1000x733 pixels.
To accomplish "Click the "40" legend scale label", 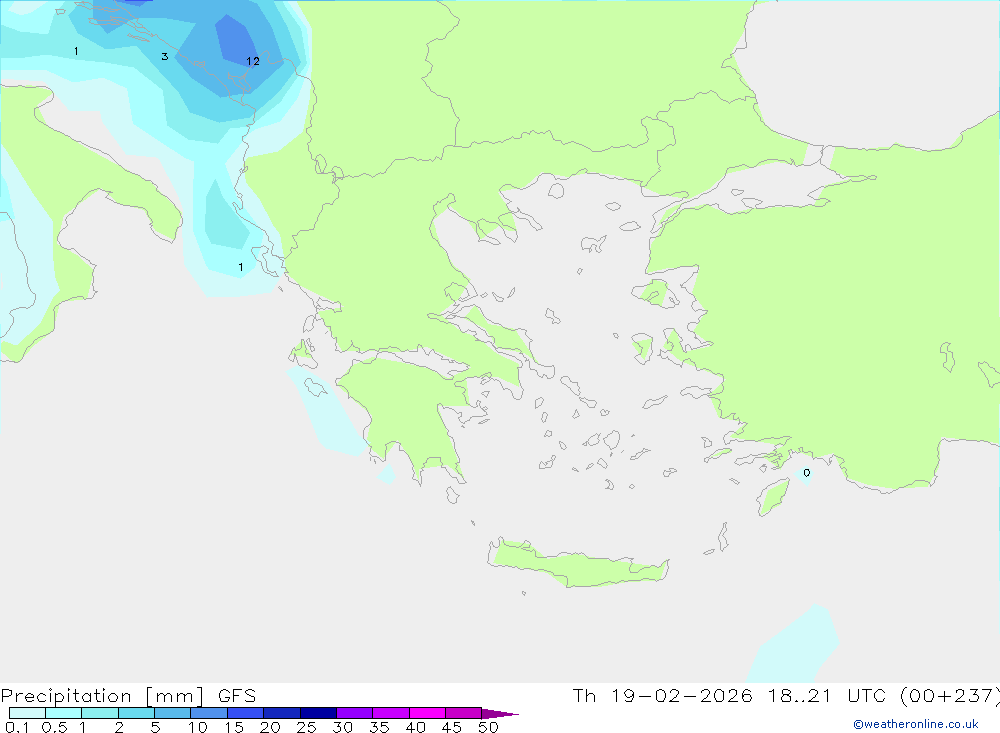I will tap(415, 727).
